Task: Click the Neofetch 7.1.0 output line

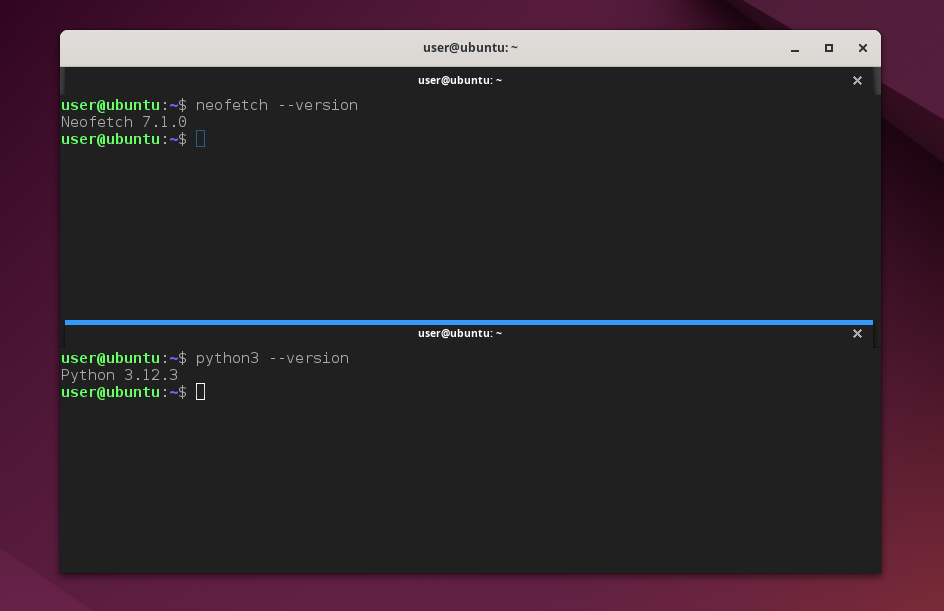Action: (123, 122)
